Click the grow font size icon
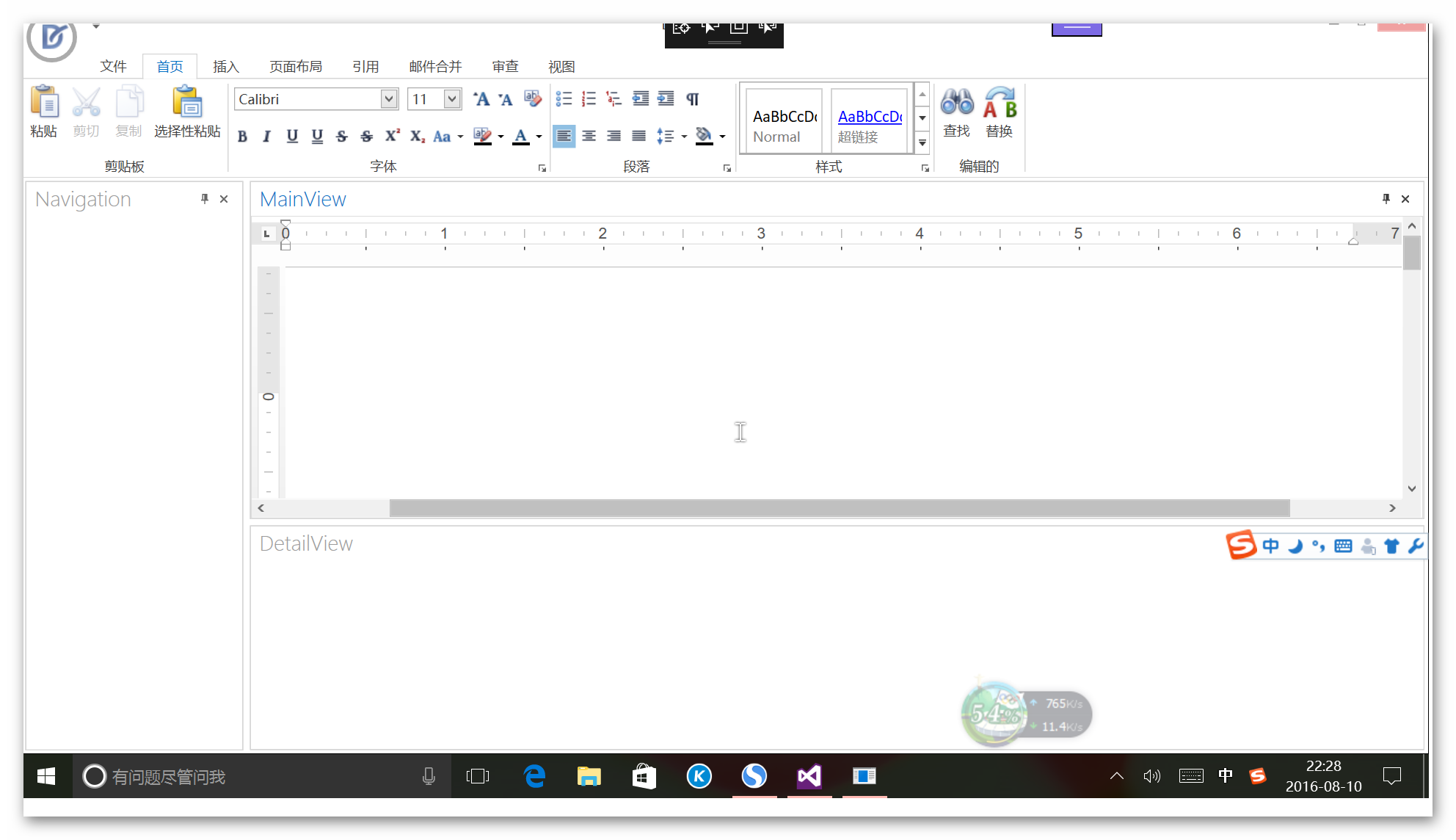This screenshot has width=1456, height=840. [481, 98]
